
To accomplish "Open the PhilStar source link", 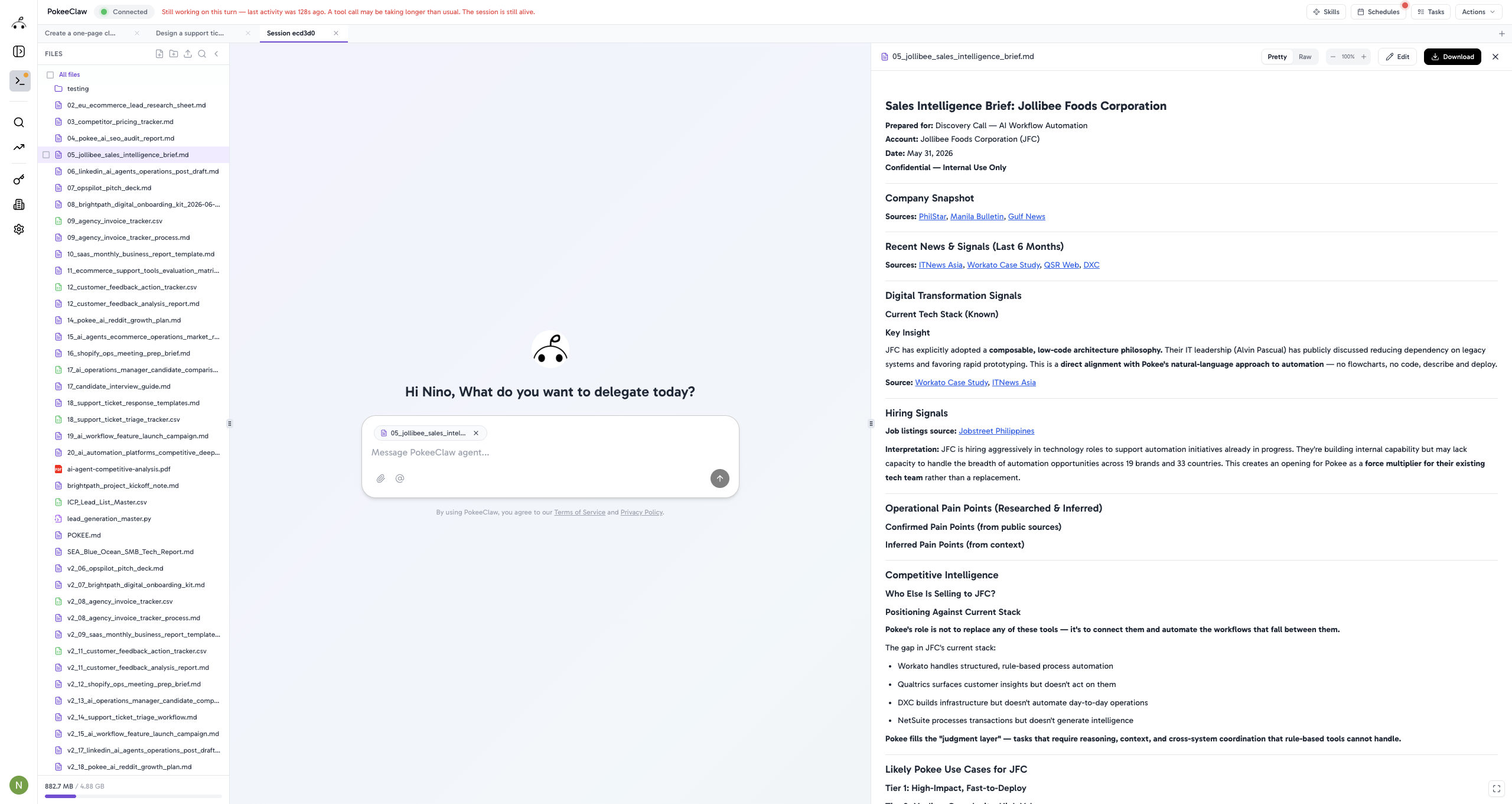I will [x=933, y=217].
